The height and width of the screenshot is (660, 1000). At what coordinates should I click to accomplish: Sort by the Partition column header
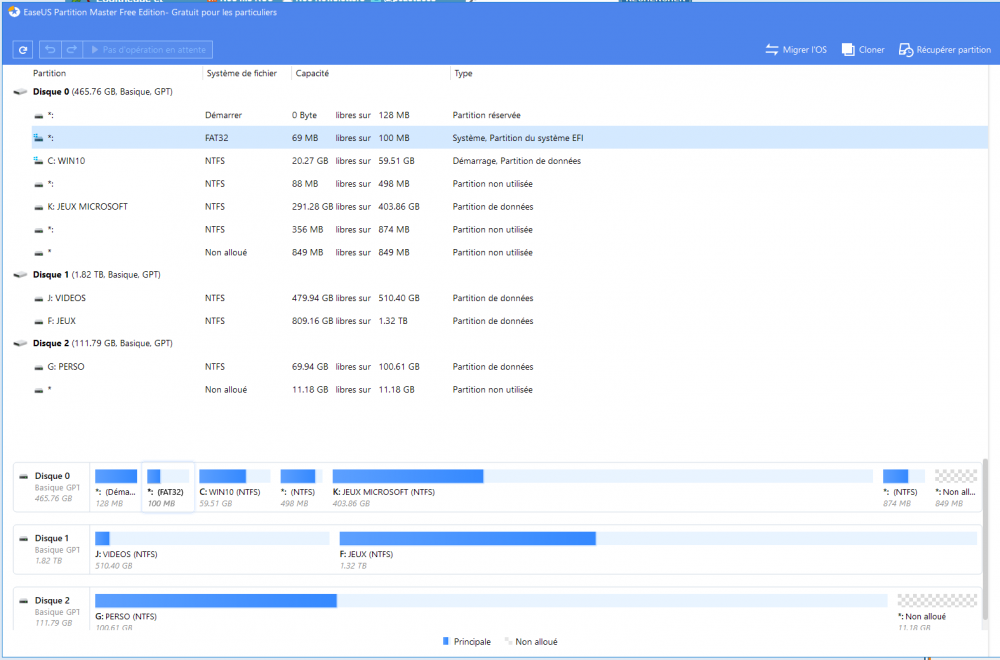tap(50, 73)
